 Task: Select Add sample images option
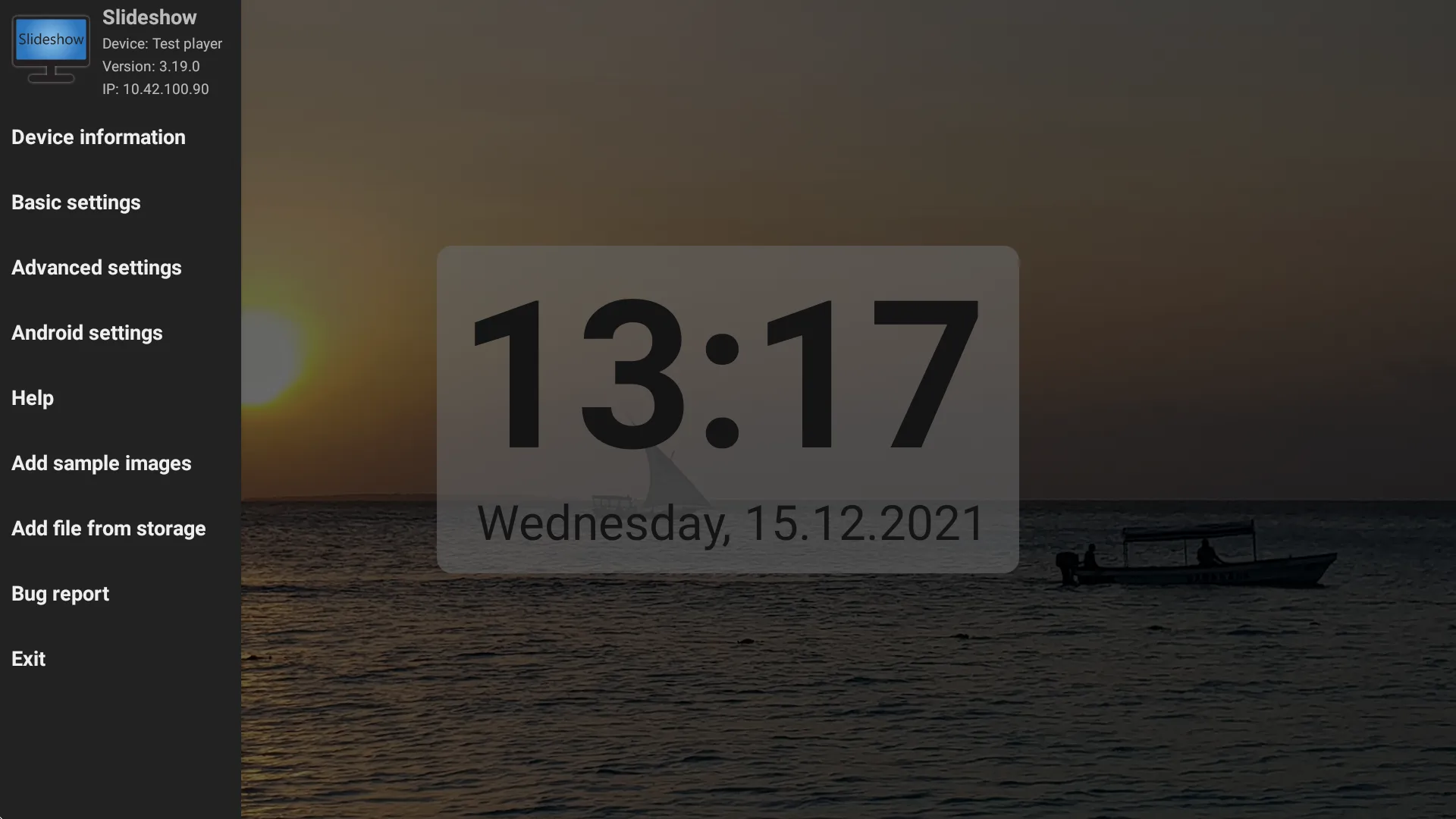(101, 462)
